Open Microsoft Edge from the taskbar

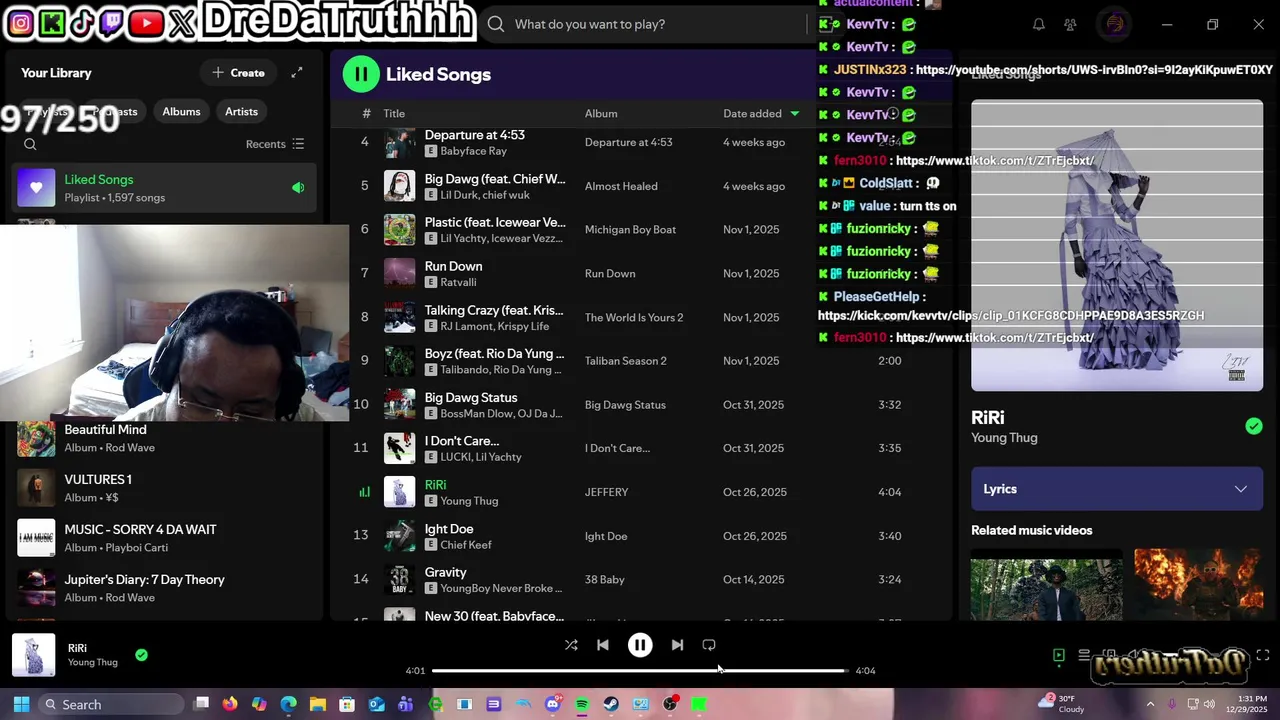(288, 704)
